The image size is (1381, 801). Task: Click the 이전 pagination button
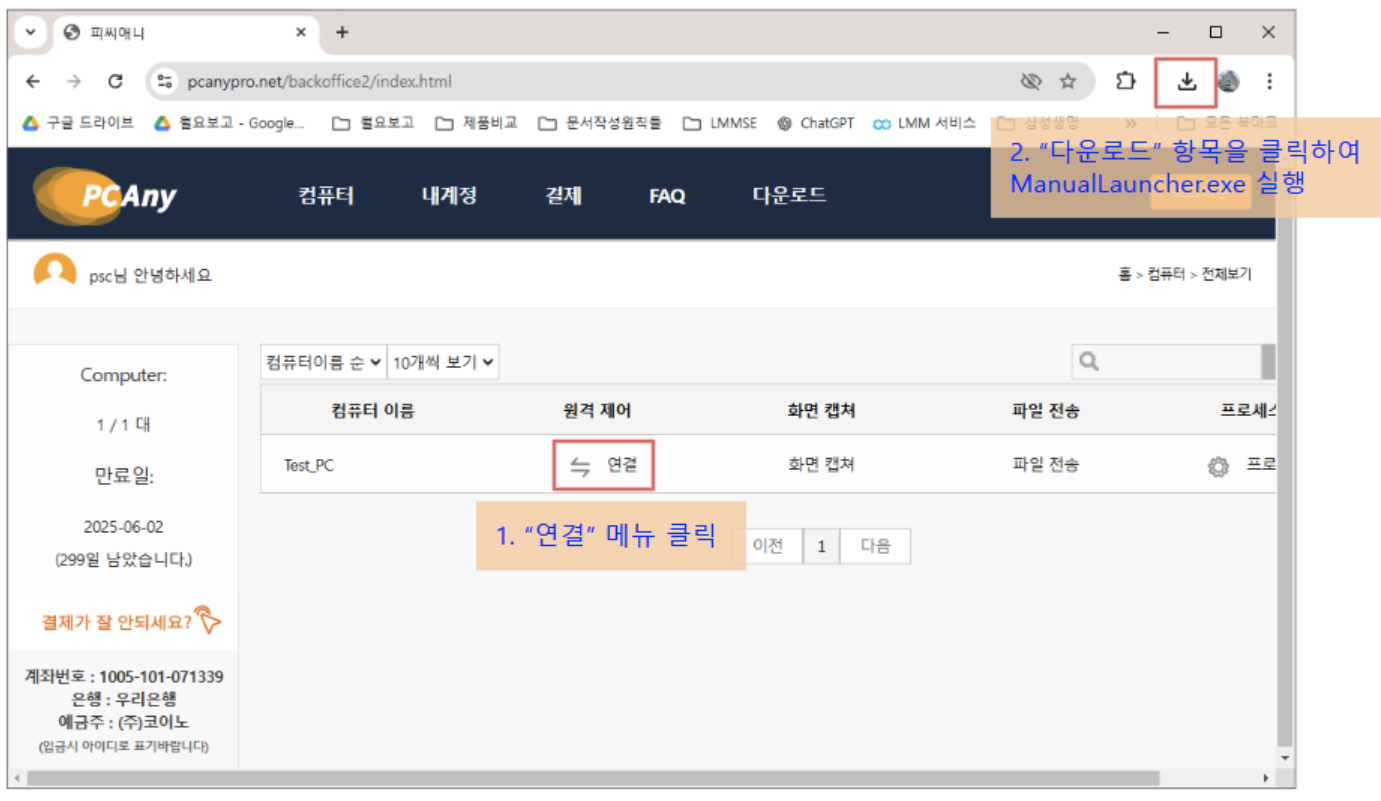tap(768, 546)
